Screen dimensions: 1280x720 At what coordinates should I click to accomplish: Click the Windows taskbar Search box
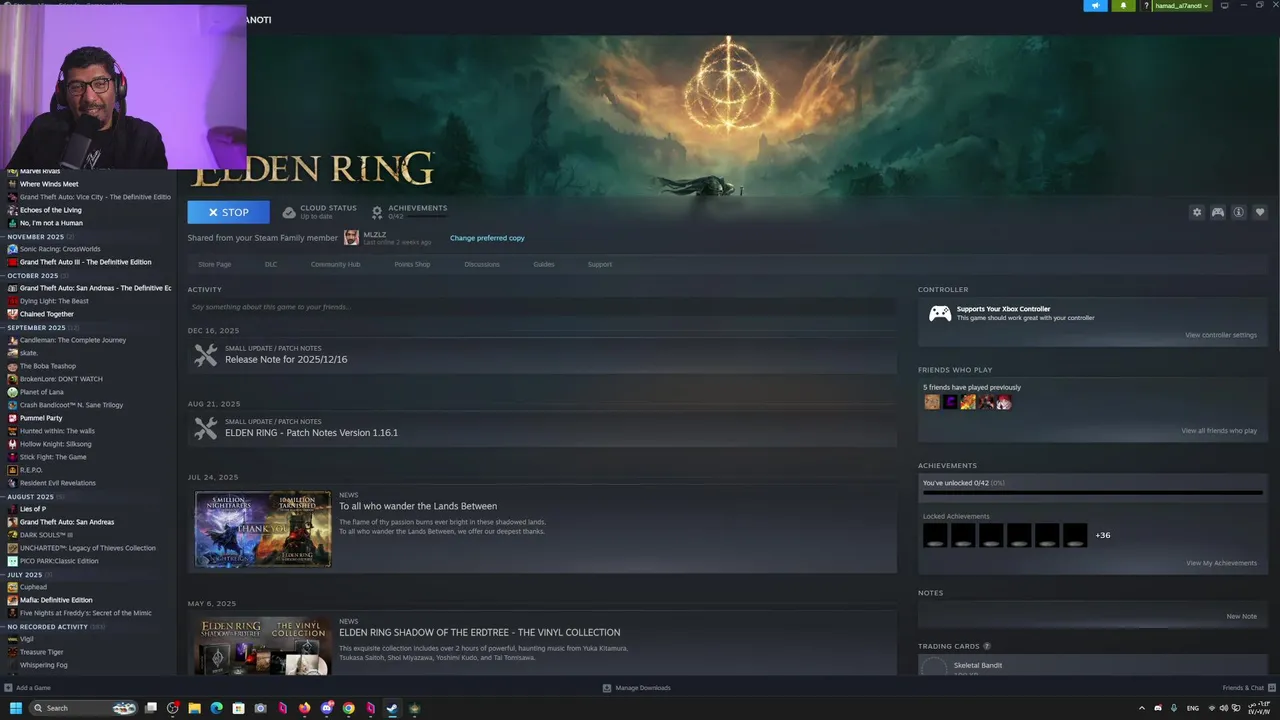(x=83, y=708)
